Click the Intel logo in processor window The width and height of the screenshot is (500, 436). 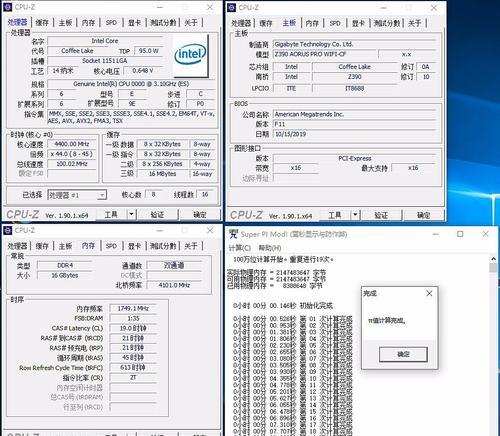click(x=190, y=55)
